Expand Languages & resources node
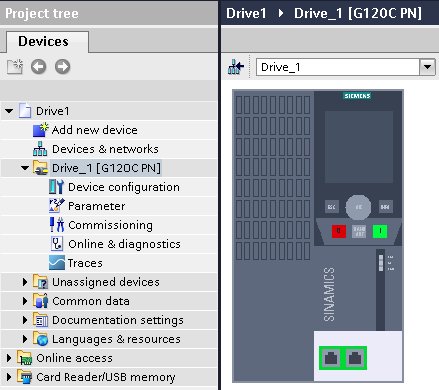This screenshot has width=439, height=390. 25,339
